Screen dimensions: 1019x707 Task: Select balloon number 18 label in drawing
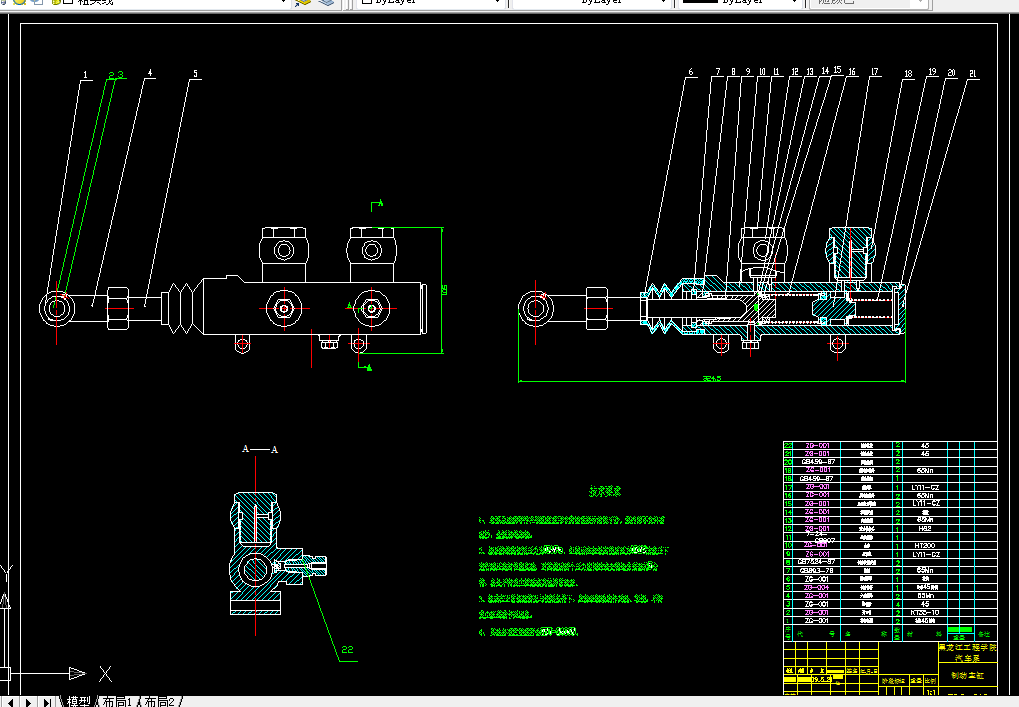click(909, 74)
